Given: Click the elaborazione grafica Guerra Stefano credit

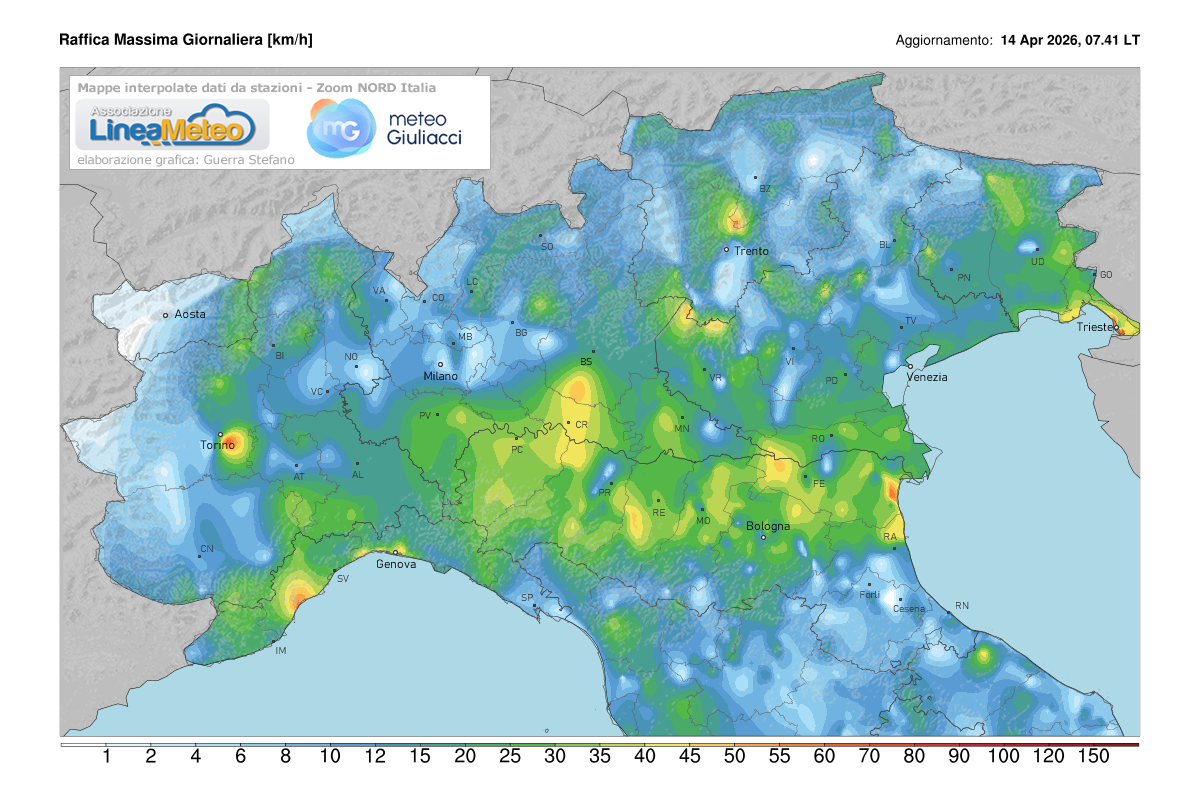Looking at the screenshot, I should point(189,157).
